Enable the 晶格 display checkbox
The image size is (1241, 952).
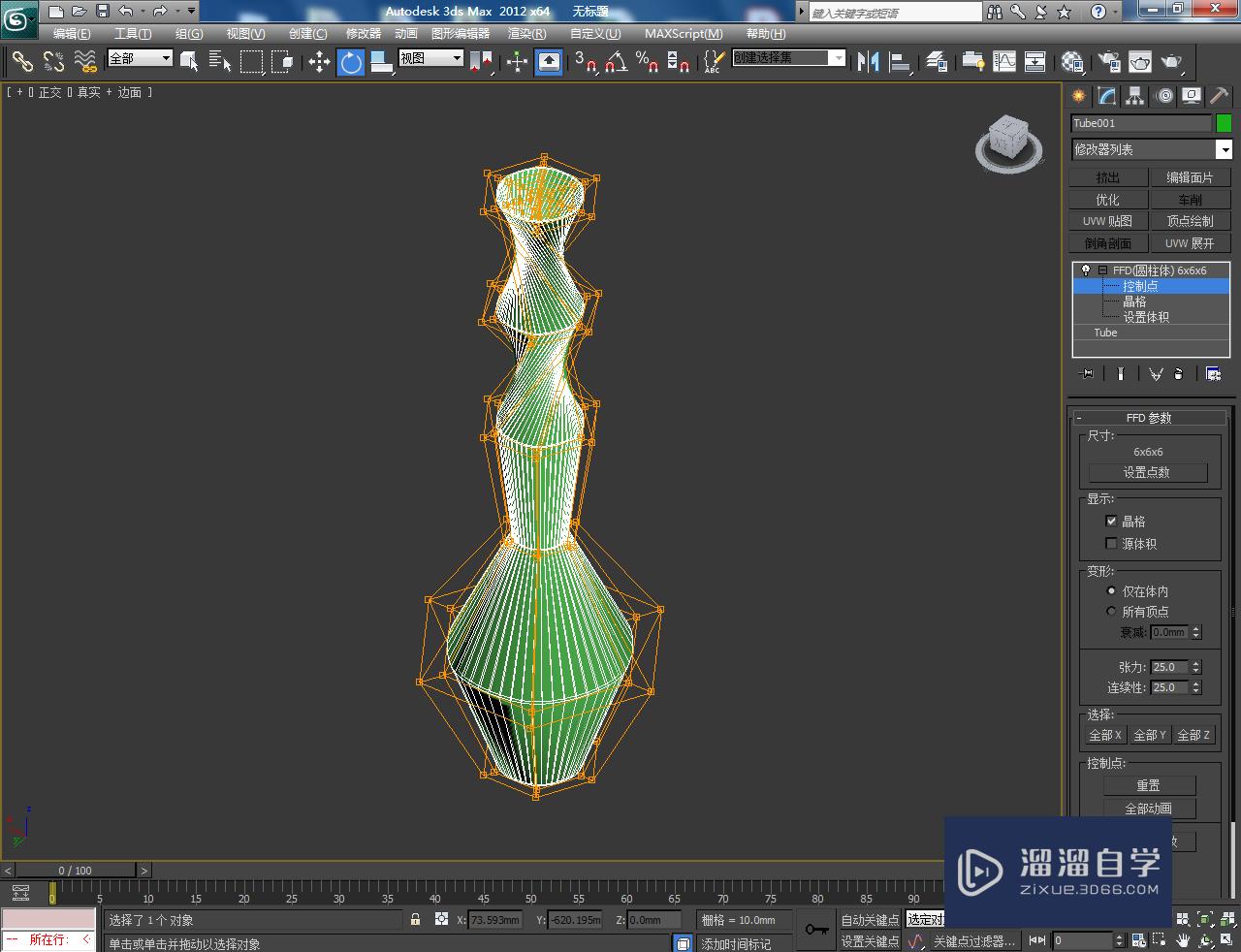tap(1111, 521)
